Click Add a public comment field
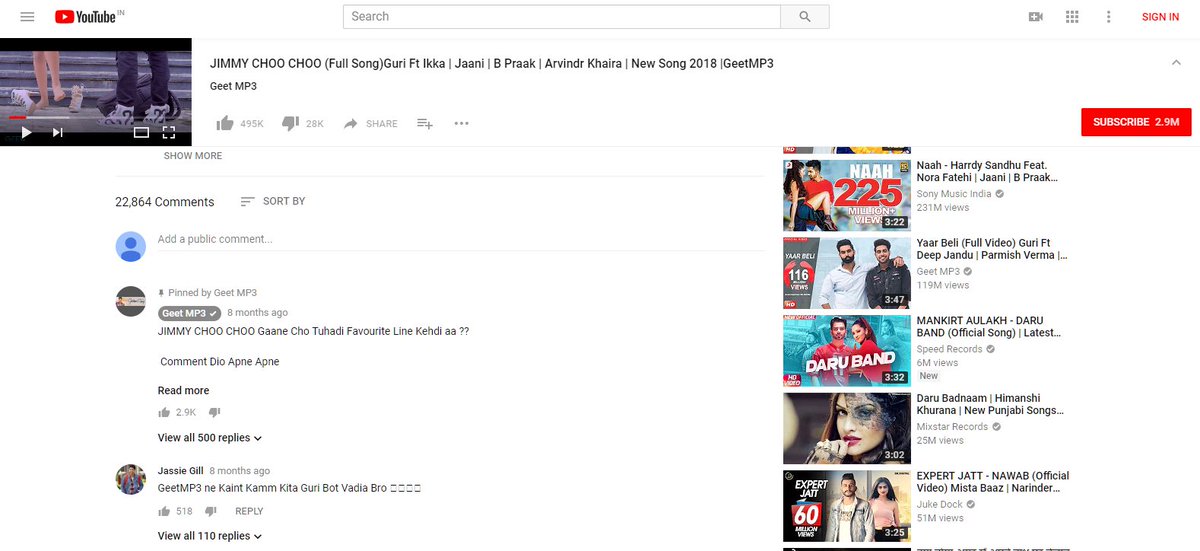The image size is (1200, 551). pyautogui.click(x=461, y=240)
